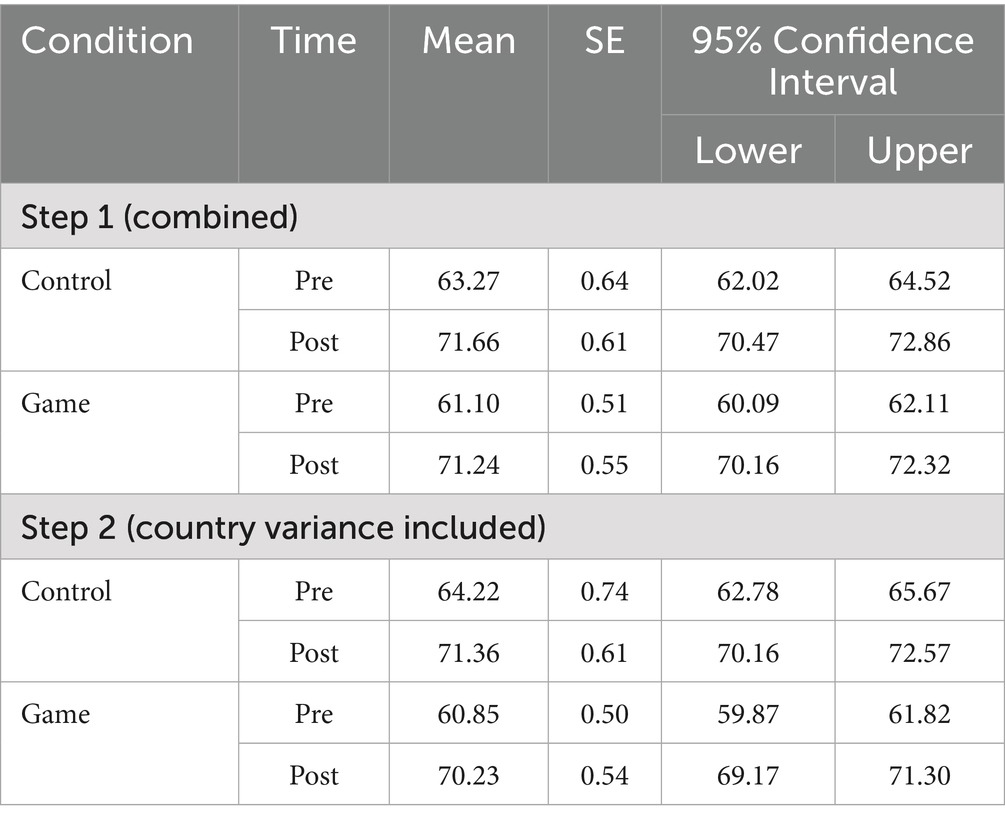Select the Step 2 (country variance included) row
The width and height of the screenshot is (1005, 823).
(283, 527)
